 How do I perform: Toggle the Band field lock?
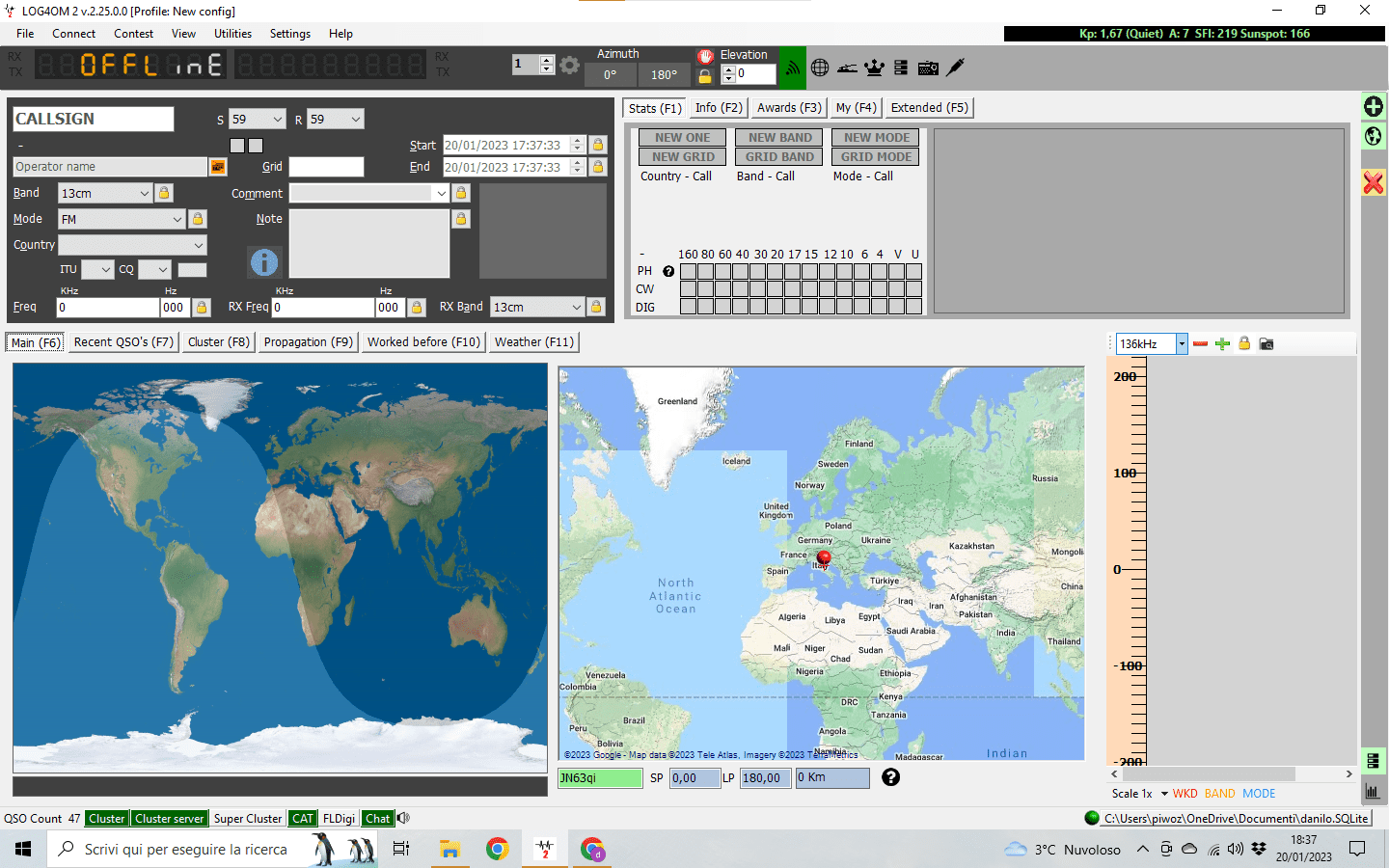coord(164,193)
